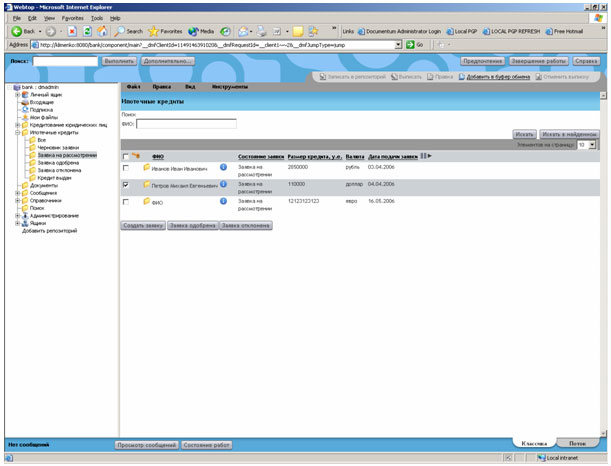Click the column settings icon after Дата подачи заявки

425,156
